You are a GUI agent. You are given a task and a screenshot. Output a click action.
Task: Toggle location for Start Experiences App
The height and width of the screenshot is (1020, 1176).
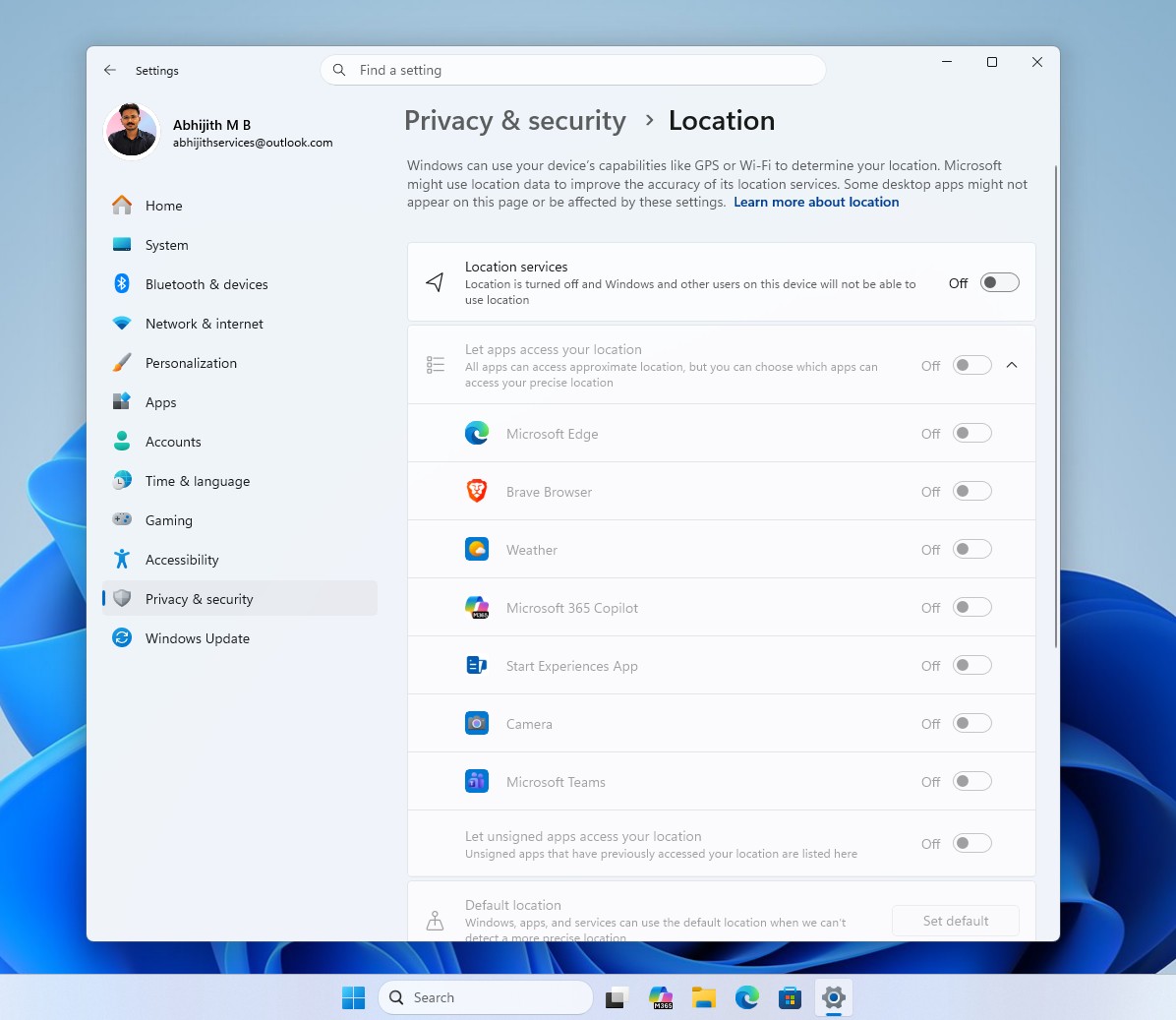pos(972,665)
